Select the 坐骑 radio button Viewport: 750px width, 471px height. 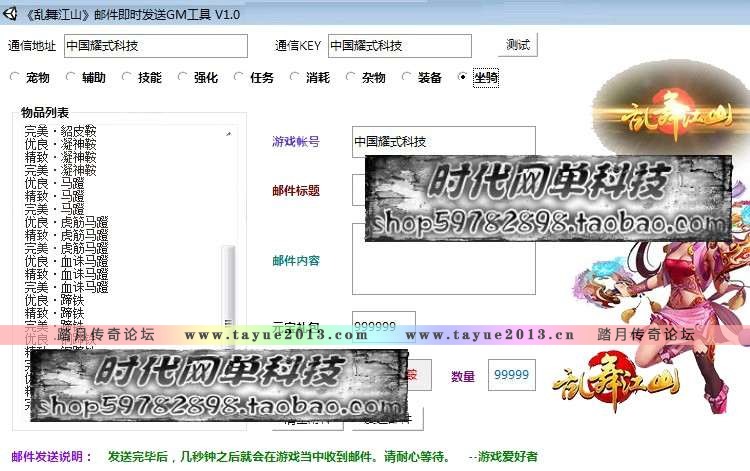coord(463,77)
